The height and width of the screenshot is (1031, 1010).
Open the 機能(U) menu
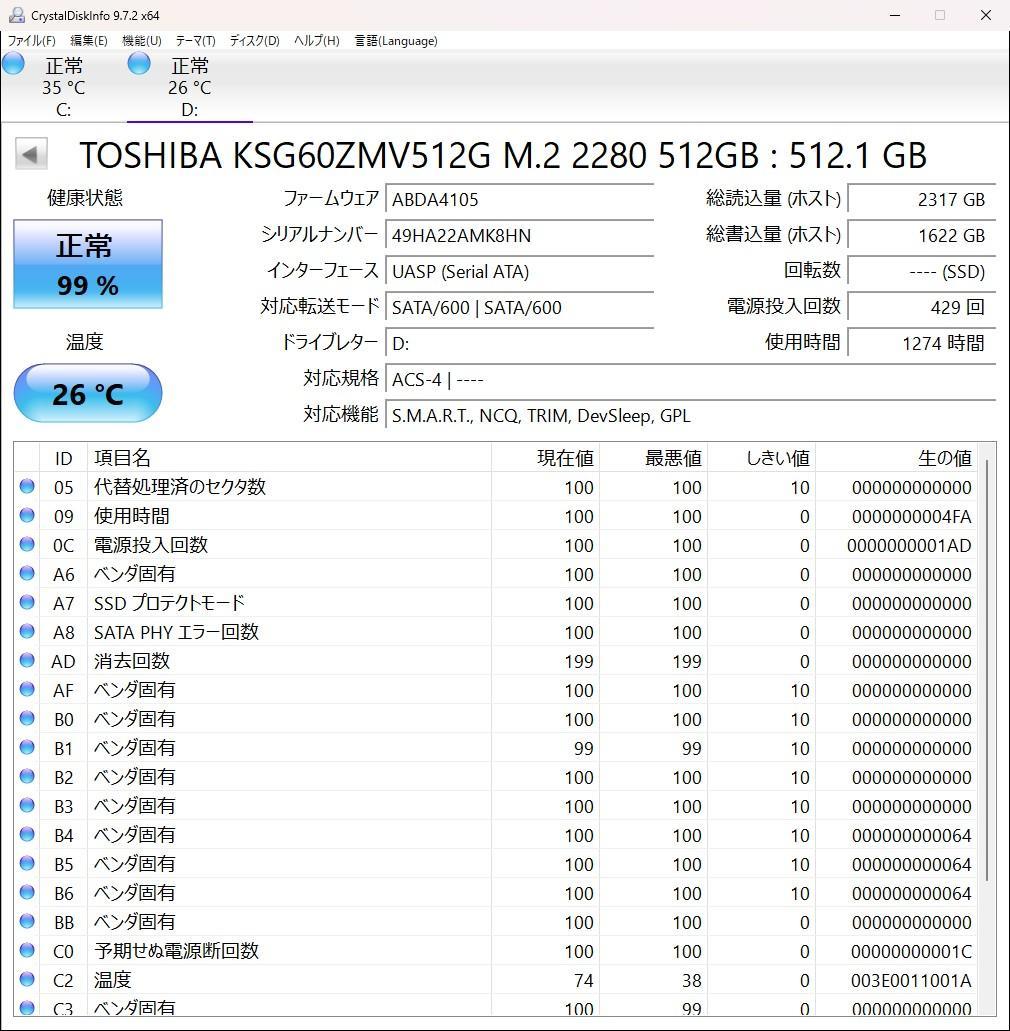[142, 41]
